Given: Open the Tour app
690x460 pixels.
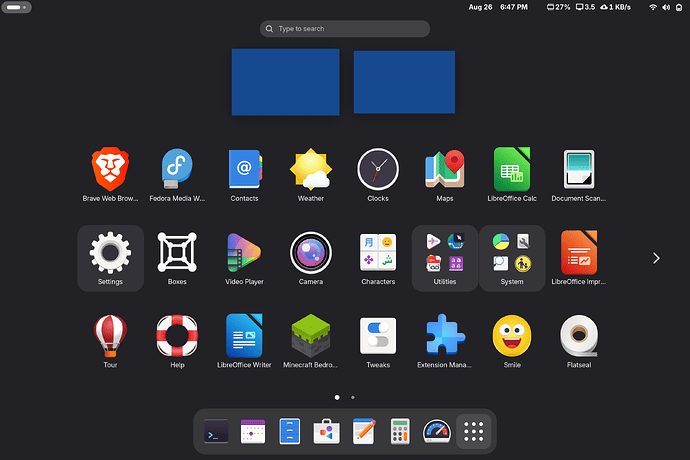Looking at the screenshot, I should (x=110, y=342).
